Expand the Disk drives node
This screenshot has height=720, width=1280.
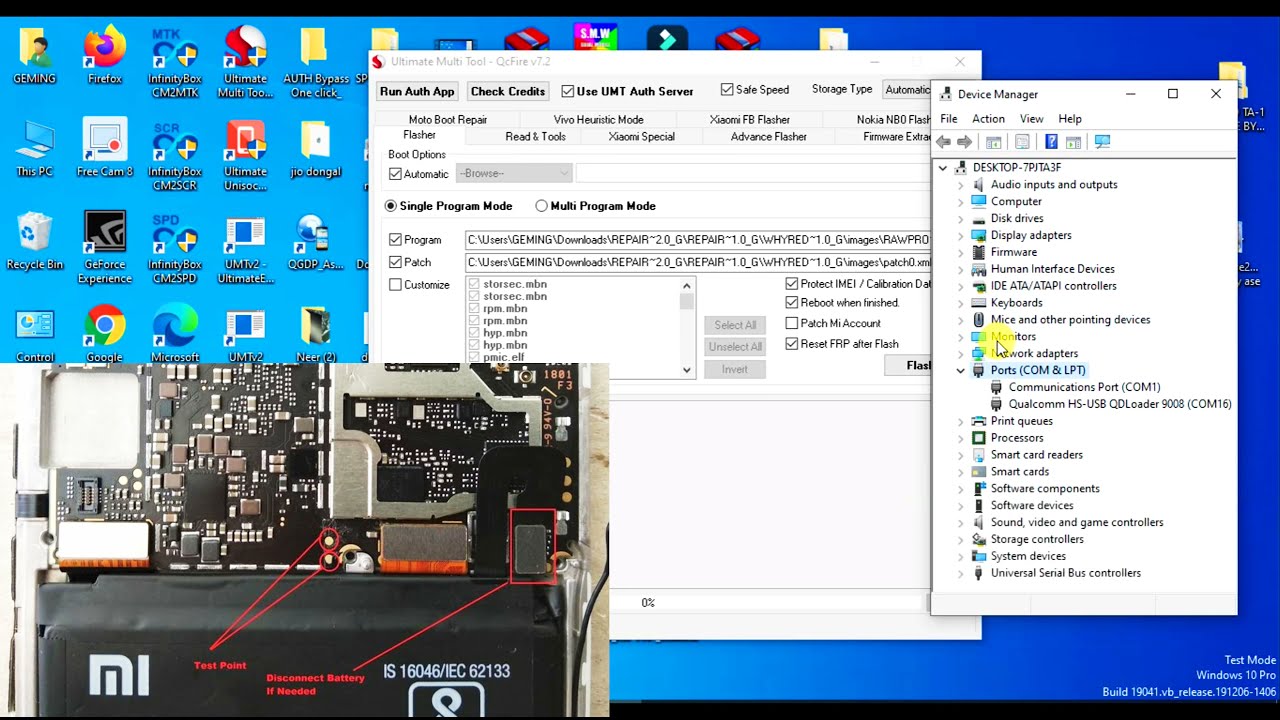click(x=961, y=218)
